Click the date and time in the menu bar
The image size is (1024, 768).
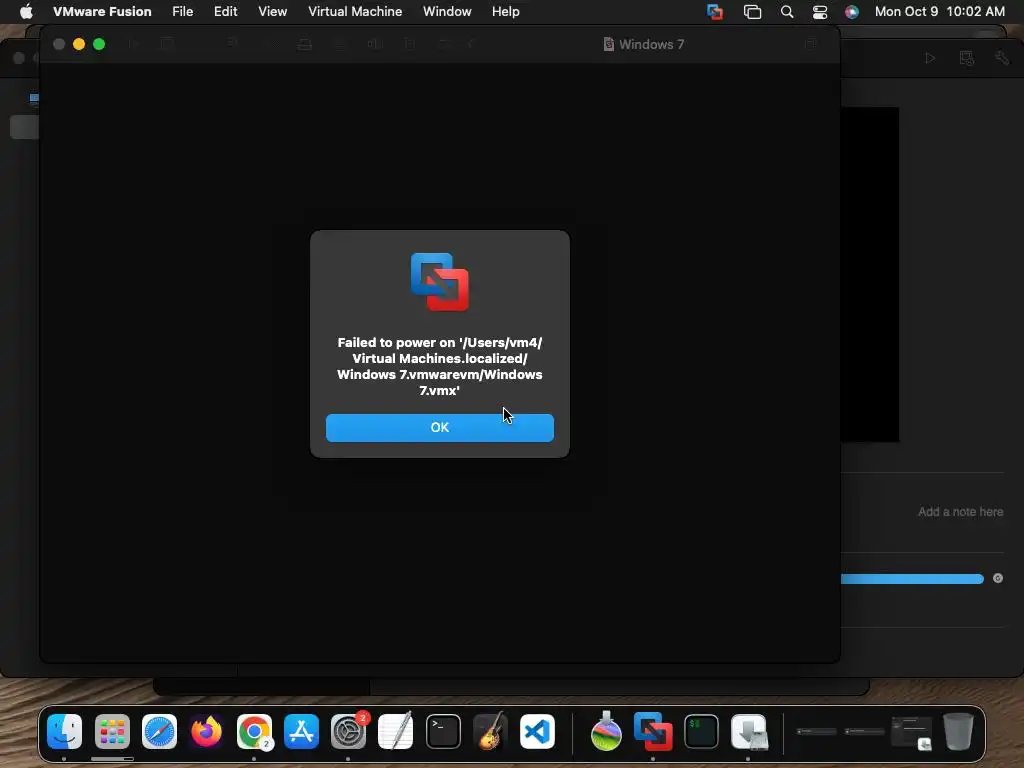pyautogui.click(x=939, y=11)
